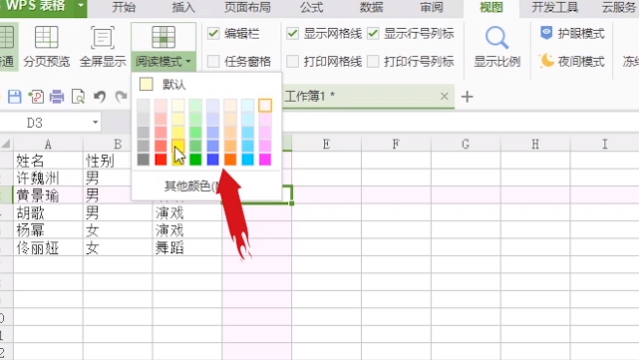
Task: Redo the last action
Action: point(121,97)
